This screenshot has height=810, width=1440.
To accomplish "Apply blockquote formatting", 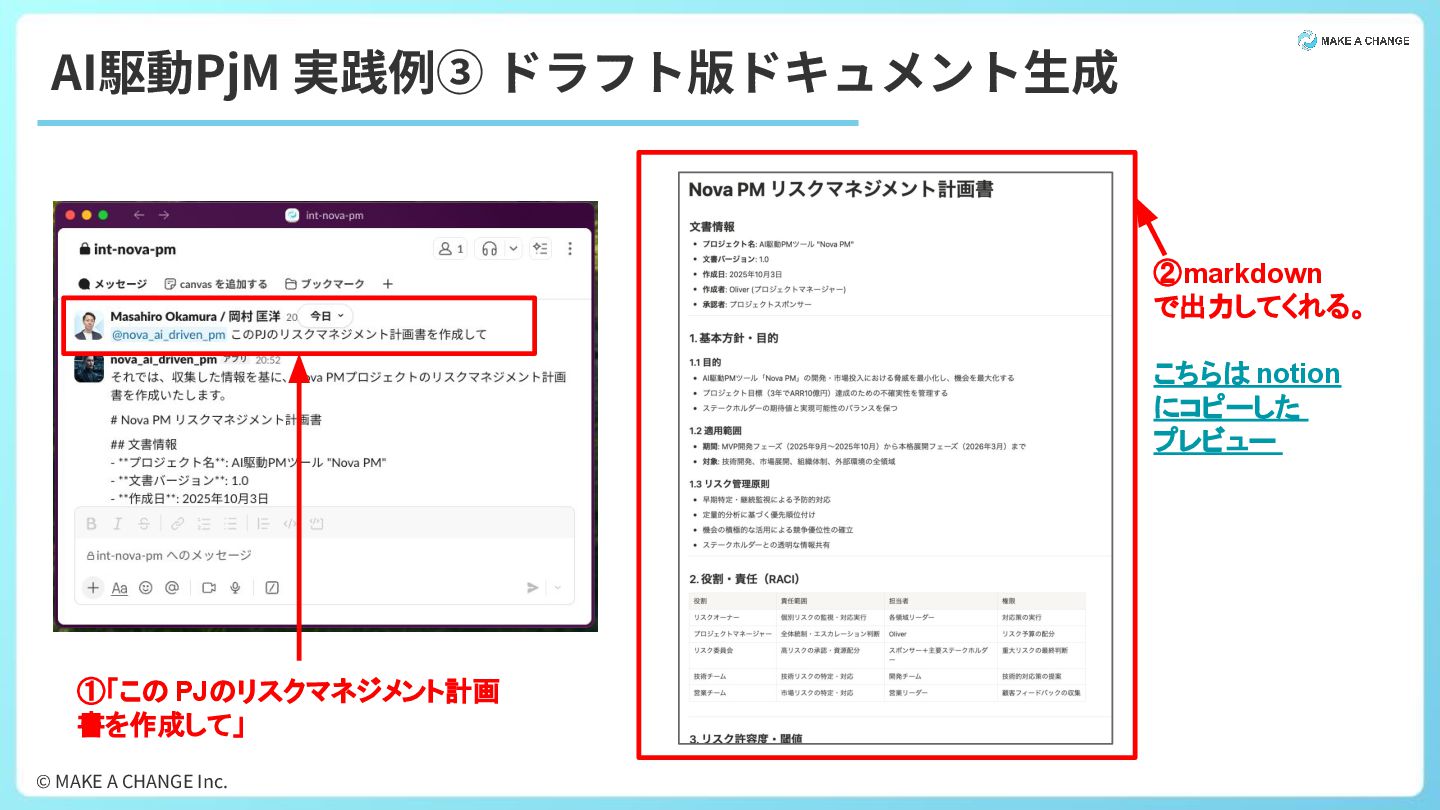I will (x=263, y=523).
